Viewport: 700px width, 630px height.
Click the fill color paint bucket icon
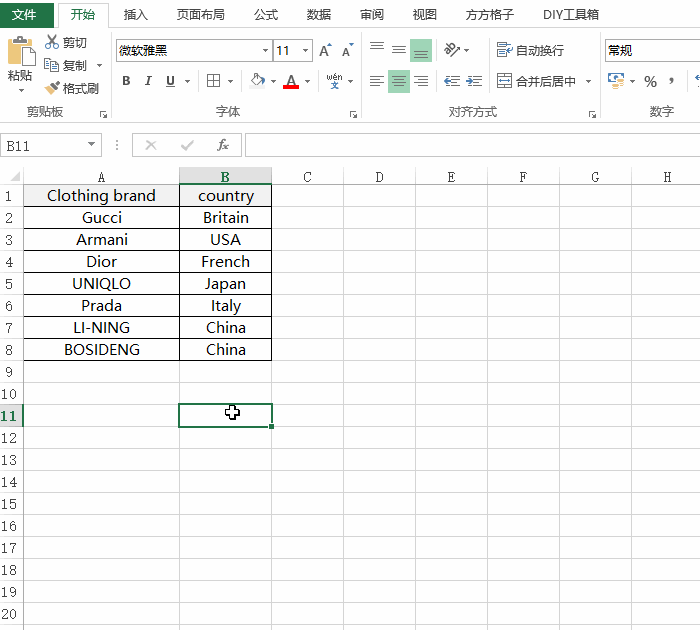tap(257, 81)
